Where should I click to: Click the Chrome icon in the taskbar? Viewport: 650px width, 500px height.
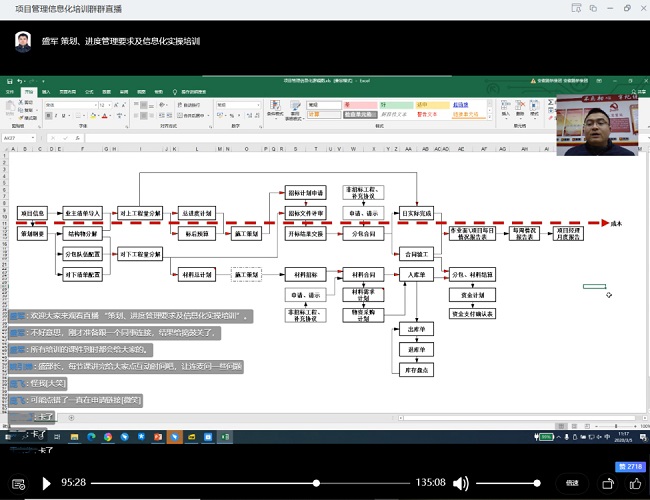(x=109, y=437)
